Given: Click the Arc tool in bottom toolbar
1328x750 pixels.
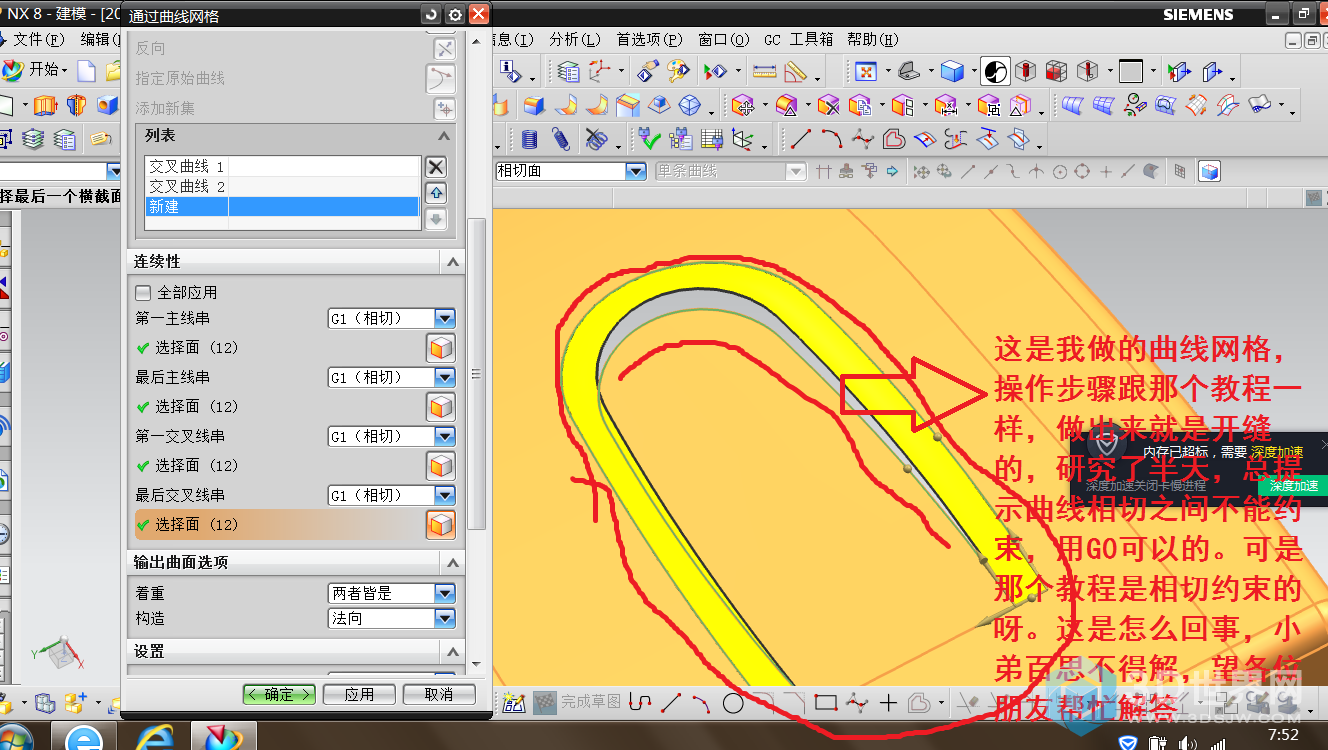Looking at the screenshot, I should click(701, 703).
